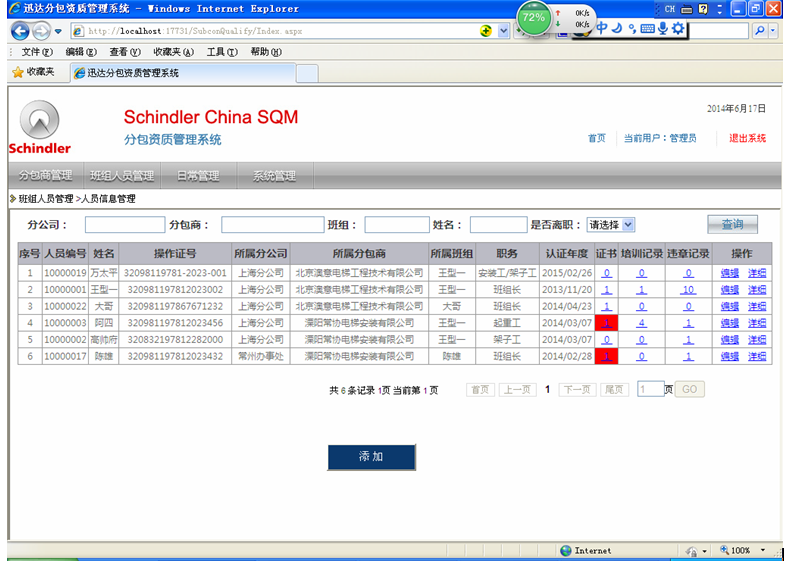The image size is (792, 568).
Task: Toggle the 中 Chinese input mode icon
Action: pos(602,28)
